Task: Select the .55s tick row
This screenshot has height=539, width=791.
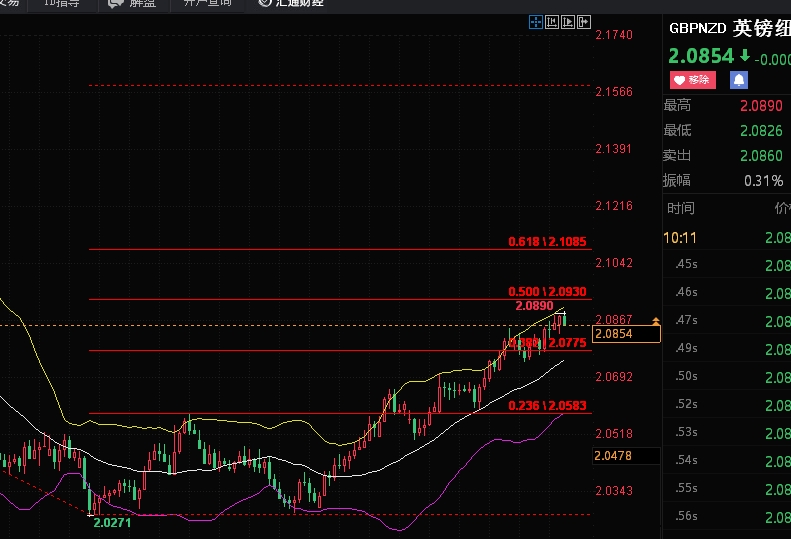Action: pyautogui.click(x=727, y=489)
